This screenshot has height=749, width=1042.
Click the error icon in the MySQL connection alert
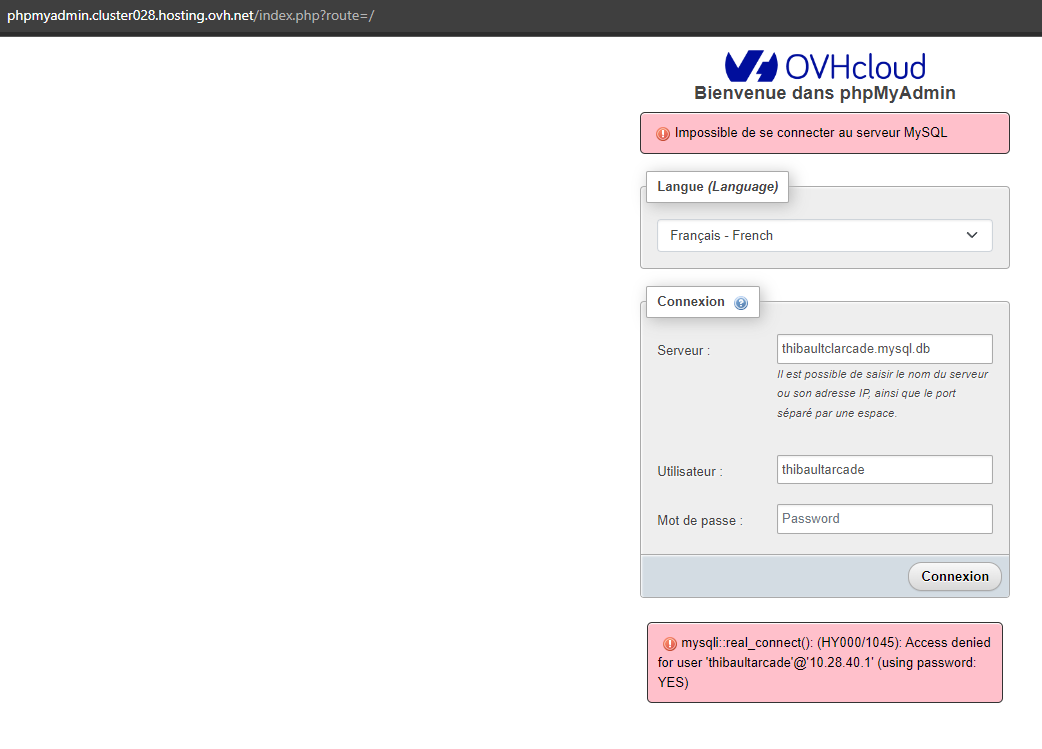[663, 134]
